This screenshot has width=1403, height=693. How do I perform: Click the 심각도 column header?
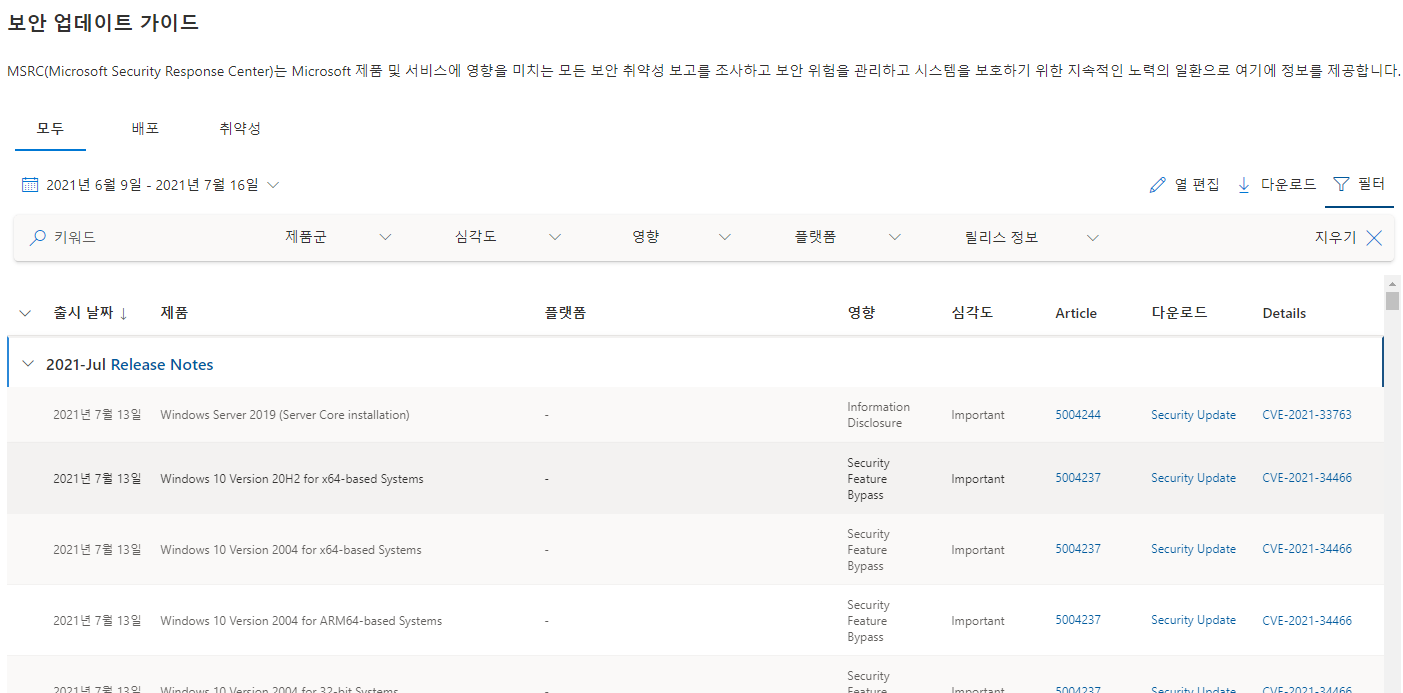[x=972, y=313]
